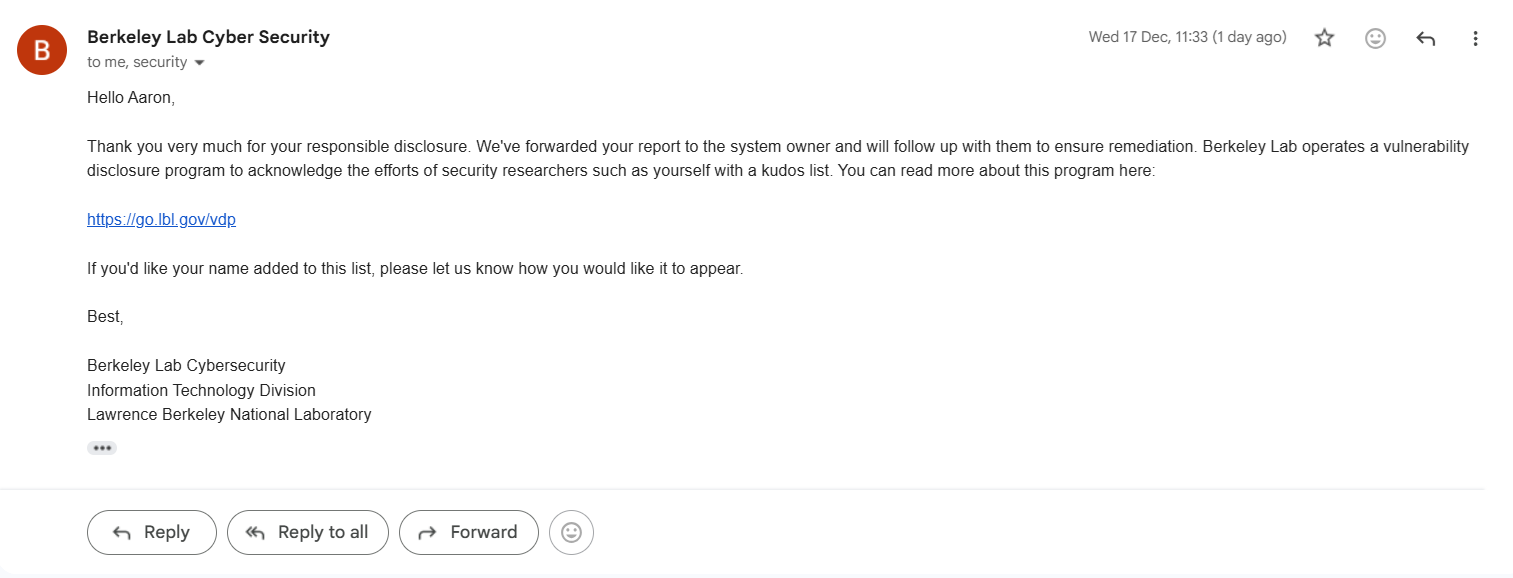
Task: Reply using the curved arrow icon
Action: coord(1424,37)
